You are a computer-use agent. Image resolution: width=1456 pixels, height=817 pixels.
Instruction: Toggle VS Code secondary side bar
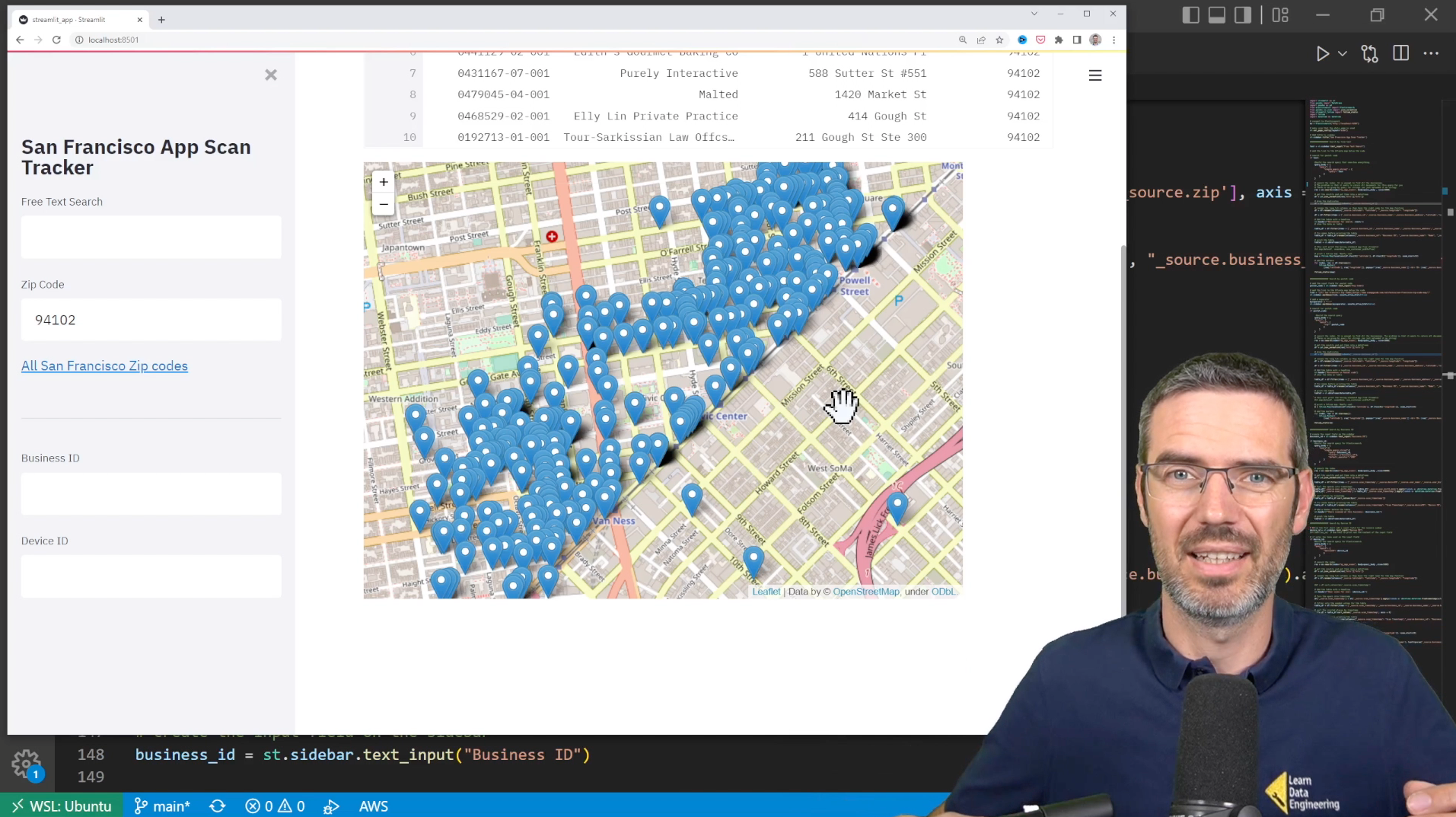[x=1243, y=14]
